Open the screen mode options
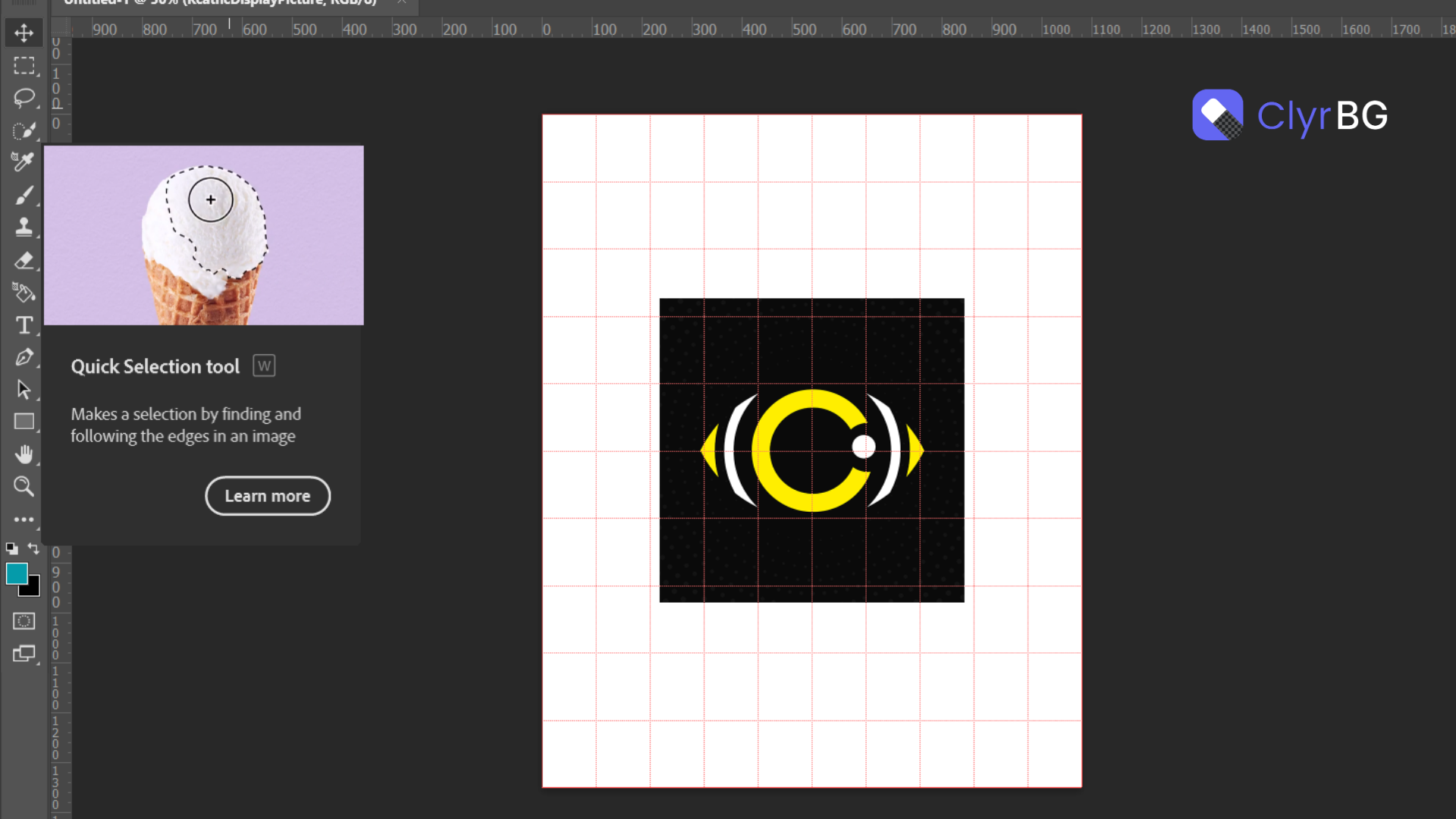Viewport: 1456px width, 819px height. (x=24, y=654)
